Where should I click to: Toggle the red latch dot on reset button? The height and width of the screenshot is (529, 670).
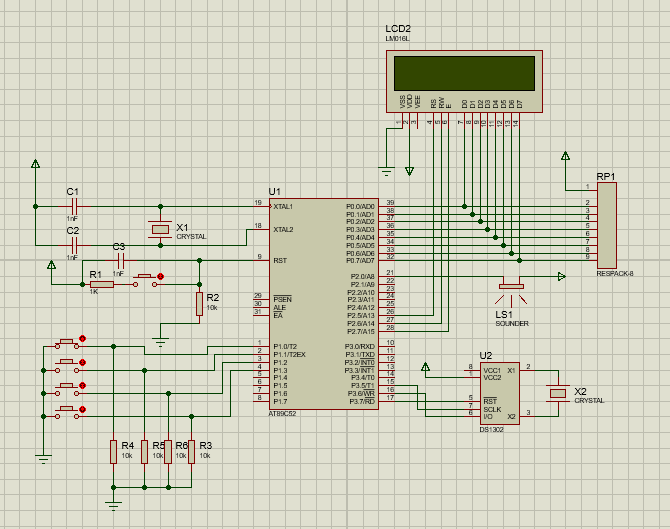(161, 276)
